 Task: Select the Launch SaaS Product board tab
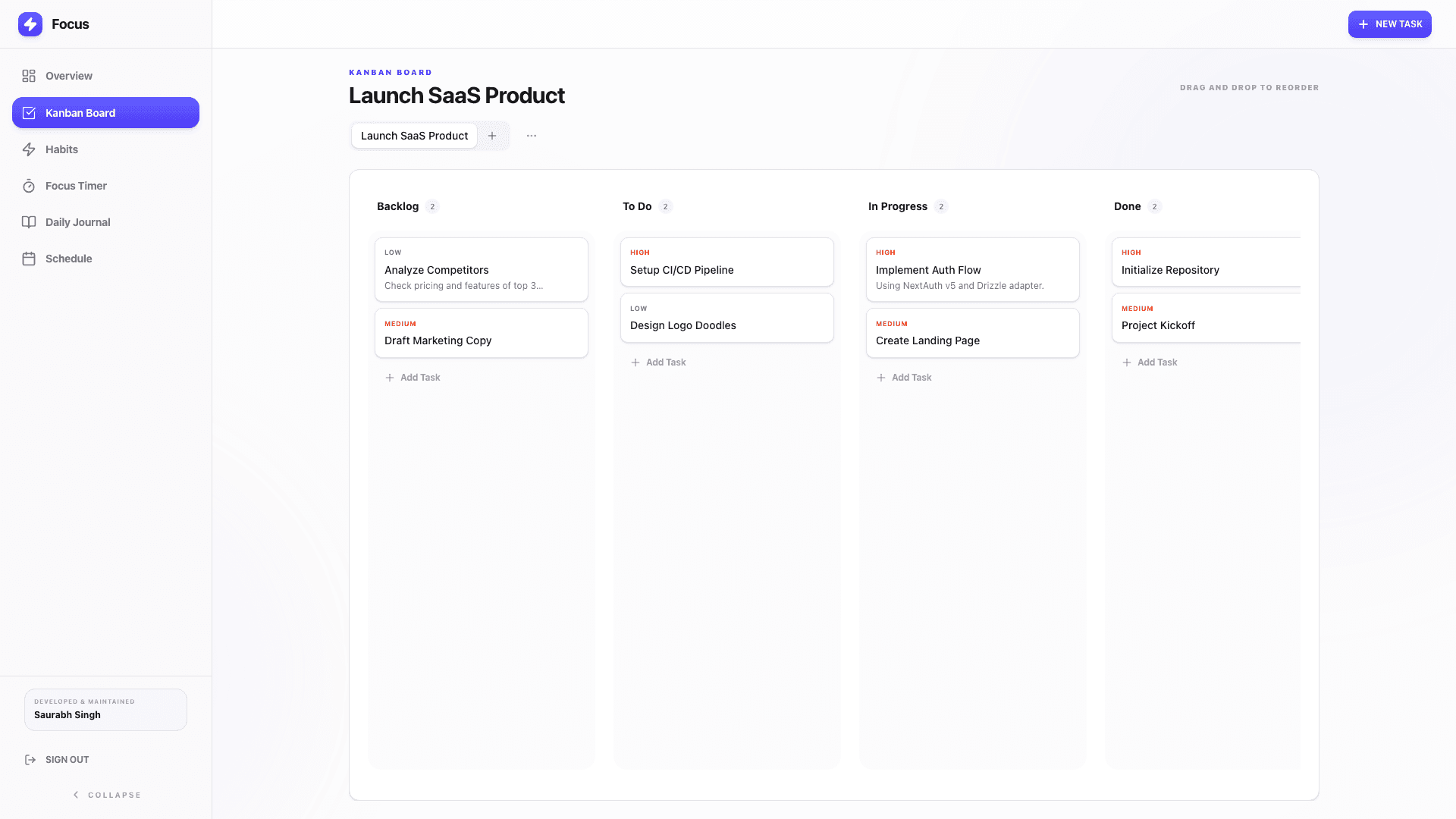pos(414,136)
